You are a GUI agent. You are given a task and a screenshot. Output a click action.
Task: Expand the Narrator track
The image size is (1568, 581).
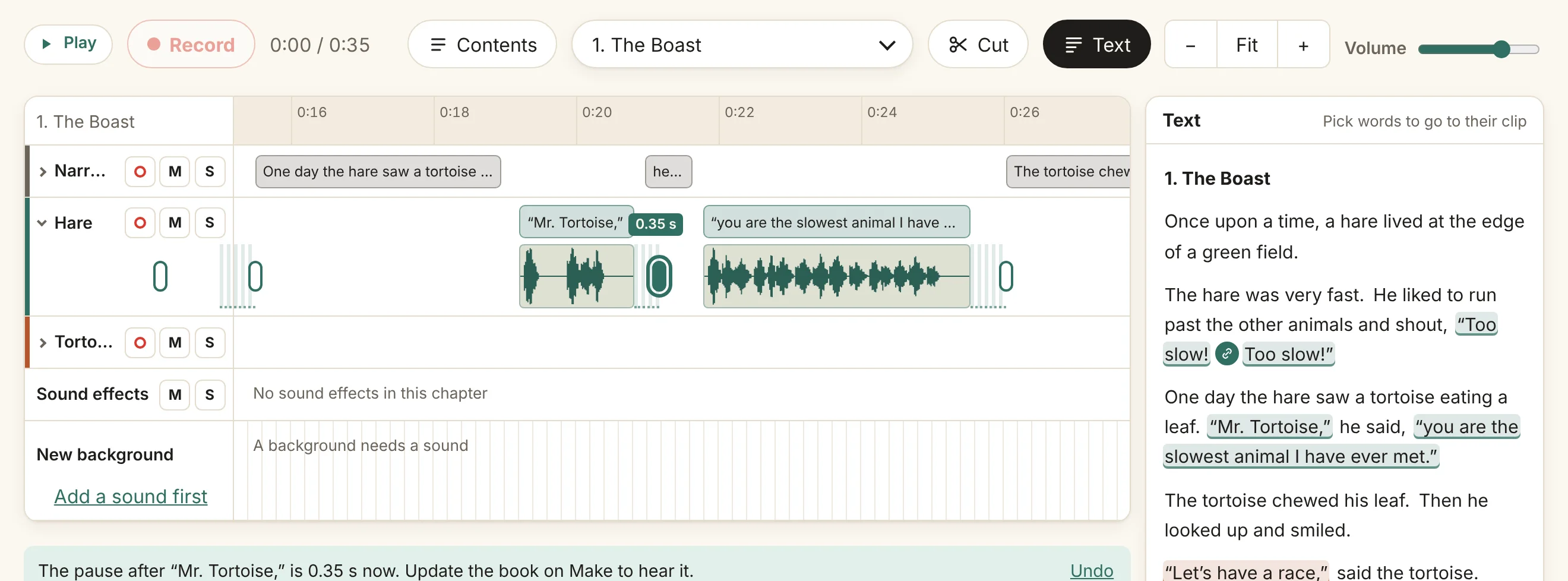[43, 172]
